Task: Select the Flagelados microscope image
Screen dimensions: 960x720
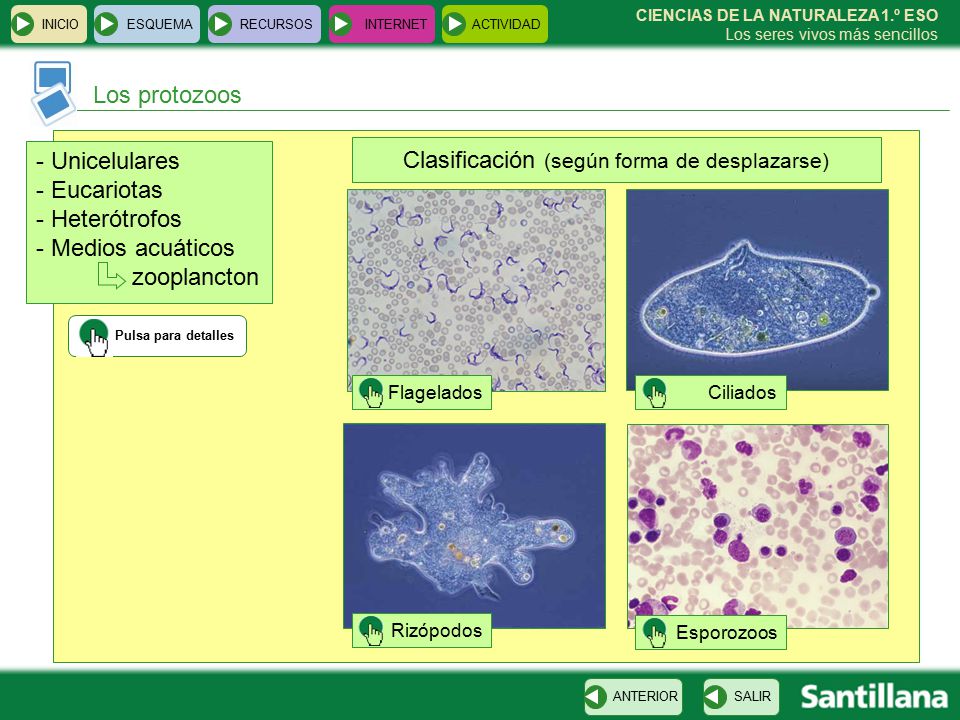Action: coord(476,288)
